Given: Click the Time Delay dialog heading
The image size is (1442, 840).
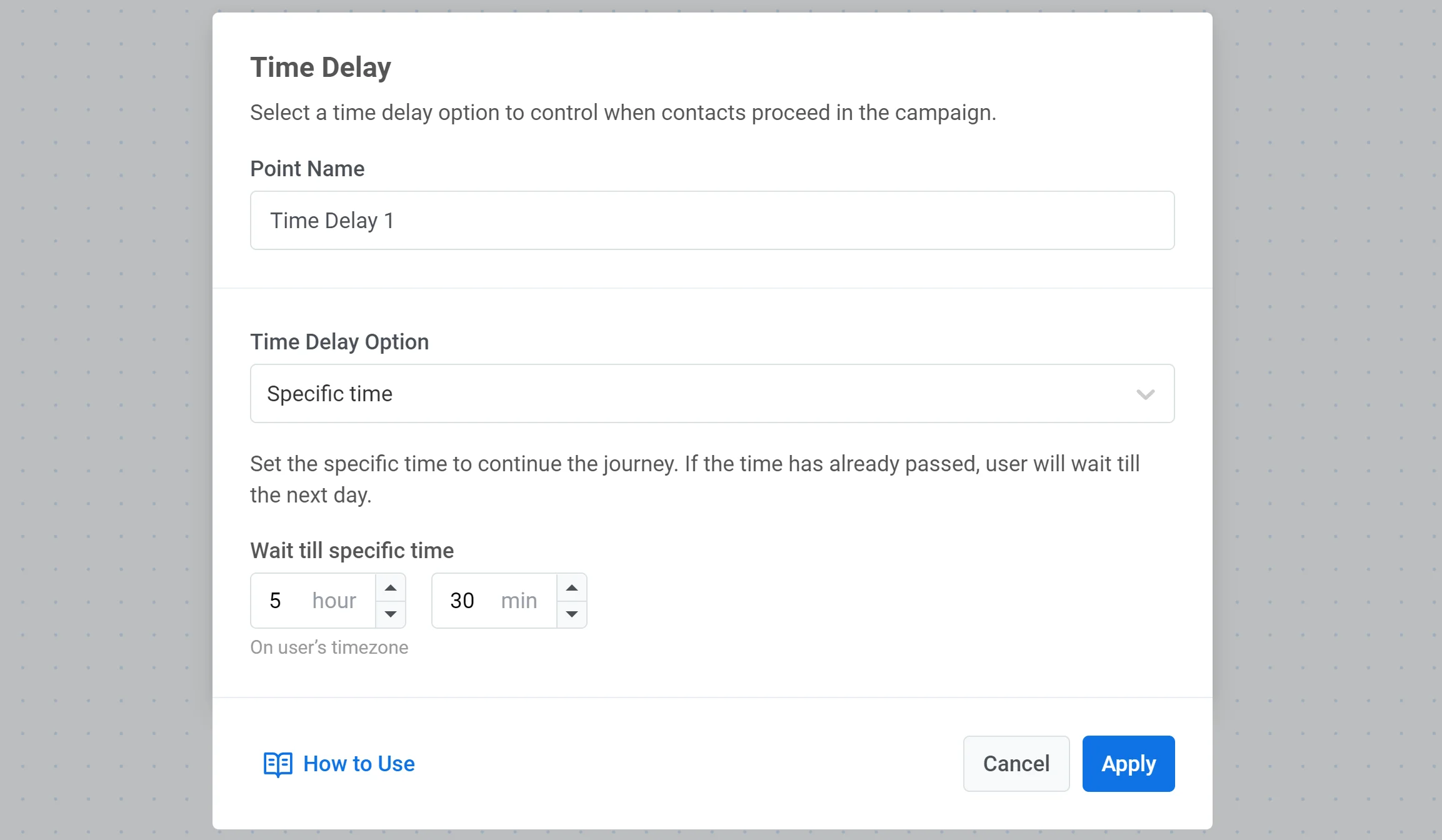Looking at the screenshot, I should 321,67.
